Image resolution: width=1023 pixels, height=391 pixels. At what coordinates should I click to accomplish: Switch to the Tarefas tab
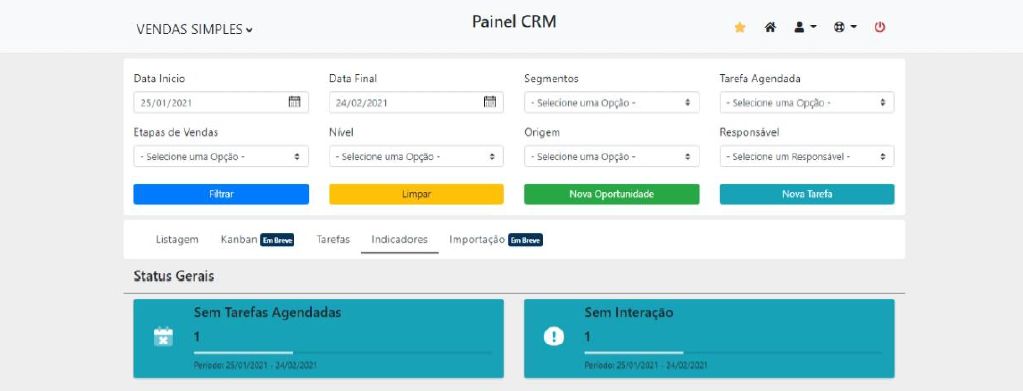[x=333, y=240]
